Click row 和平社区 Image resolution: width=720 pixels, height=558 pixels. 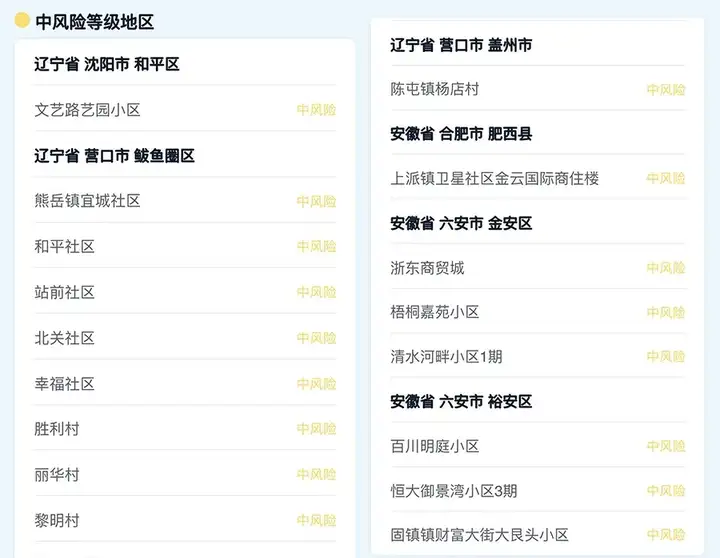[185, 246]
